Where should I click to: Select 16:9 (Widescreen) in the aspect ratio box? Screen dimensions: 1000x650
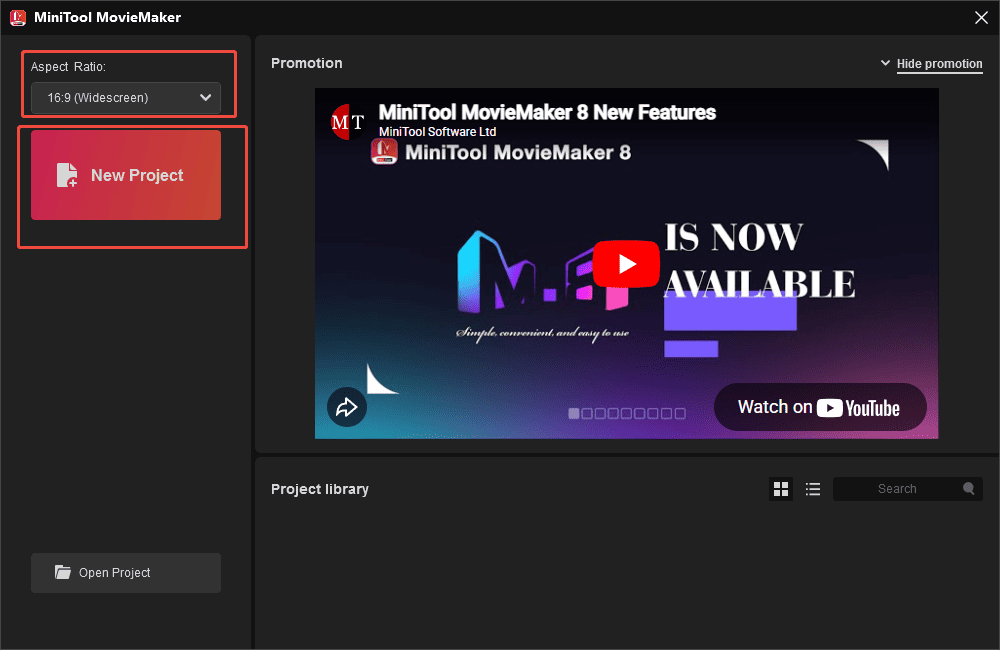tap(124, 97)
